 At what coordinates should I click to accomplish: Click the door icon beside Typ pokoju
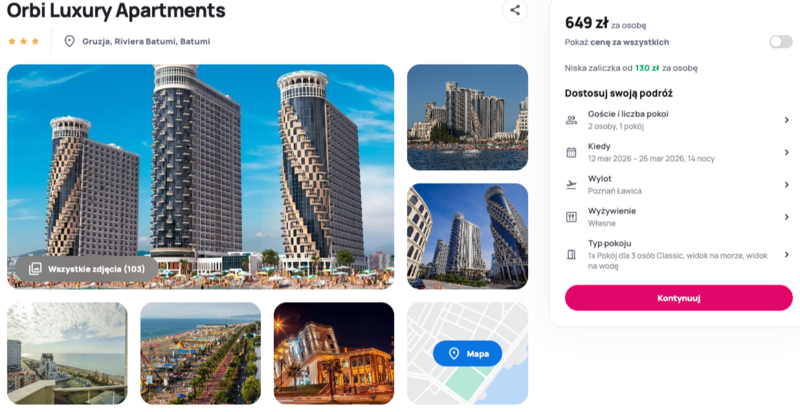pyautogui.click(x=571, y=254)
